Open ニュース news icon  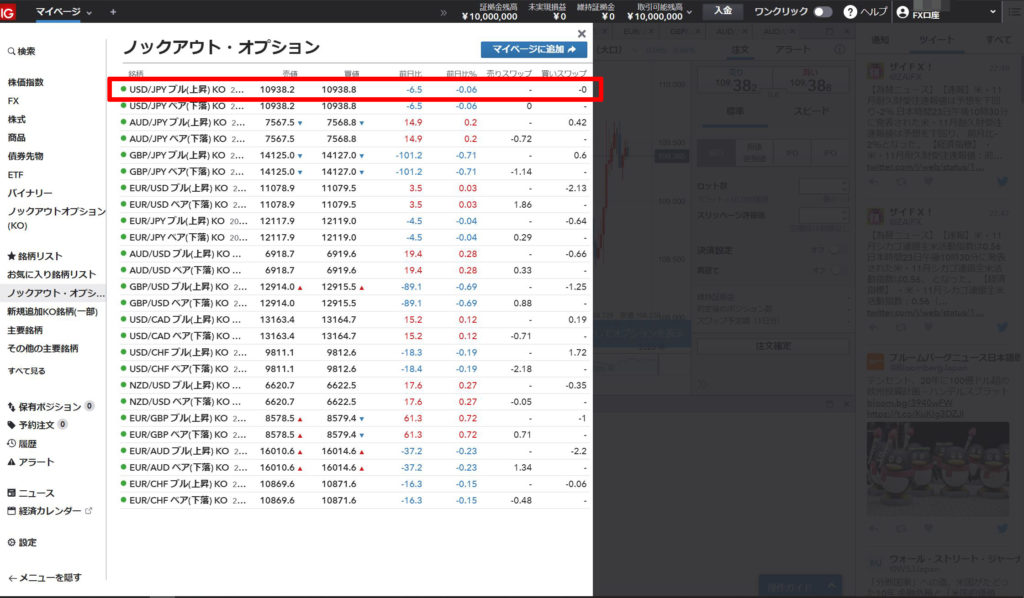11,493
